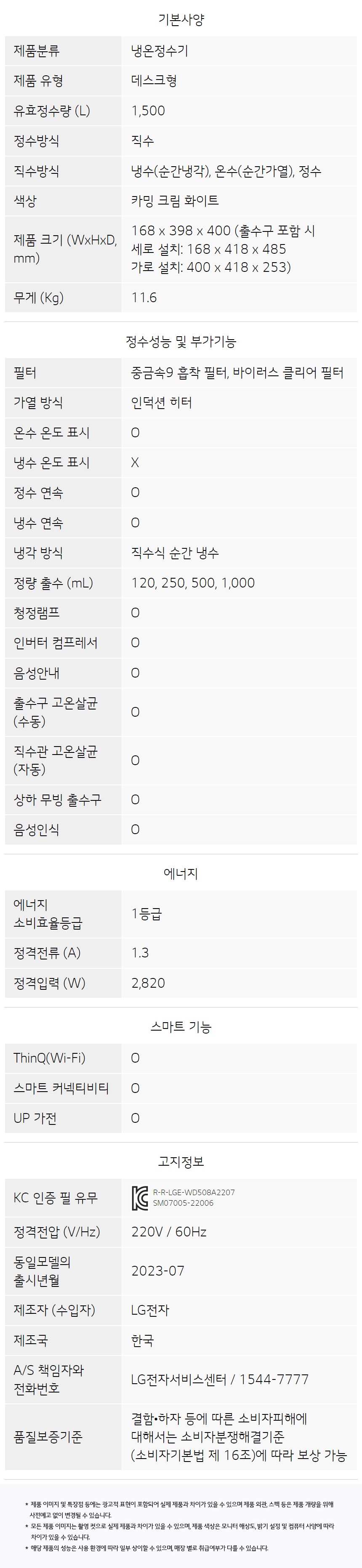Image resolution: width=362 pixels, height=1568 pixels.
Task: Click the 제품 크기 dimensions cell
Action: (x=239, y=249)
